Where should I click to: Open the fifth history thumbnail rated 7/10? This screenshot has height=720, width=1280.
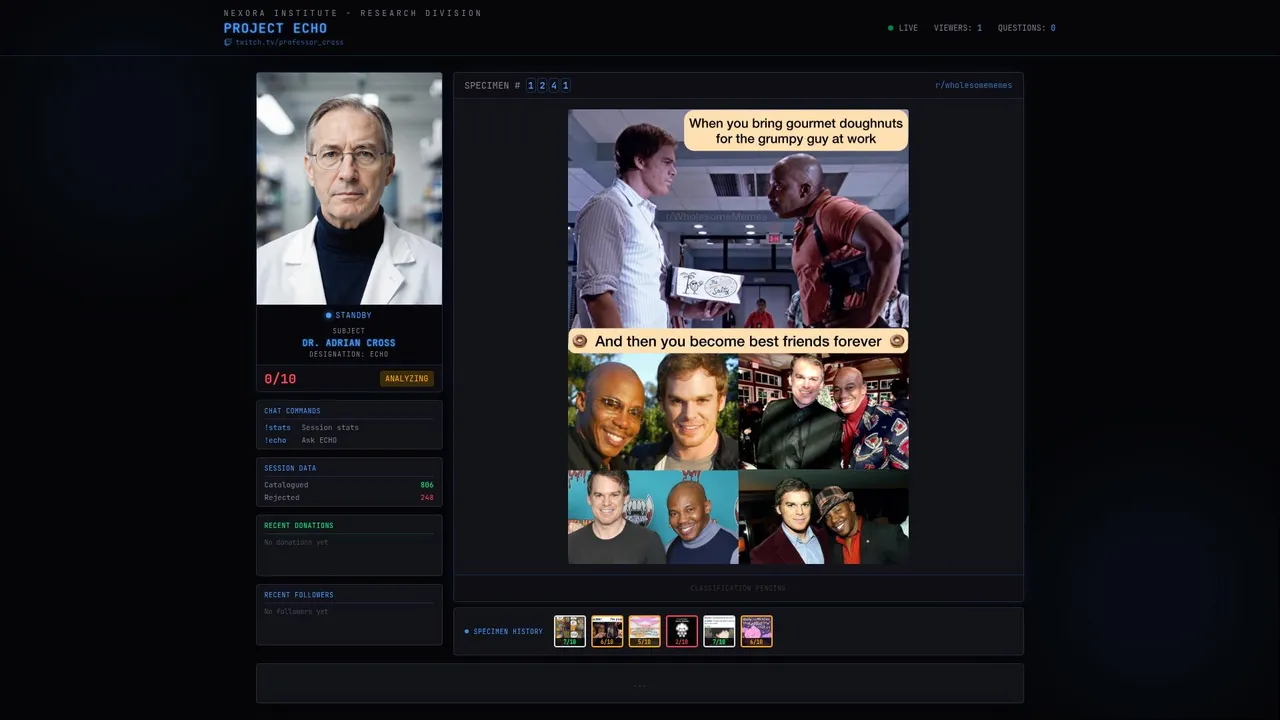coord(719,631)
